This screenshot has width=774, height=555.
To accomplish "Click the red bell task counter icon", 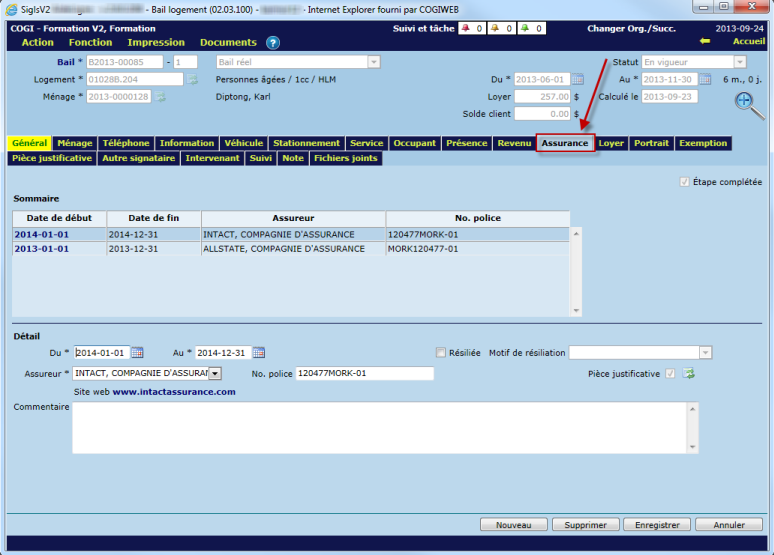I will pyautogui.click(x=464, y=28).
